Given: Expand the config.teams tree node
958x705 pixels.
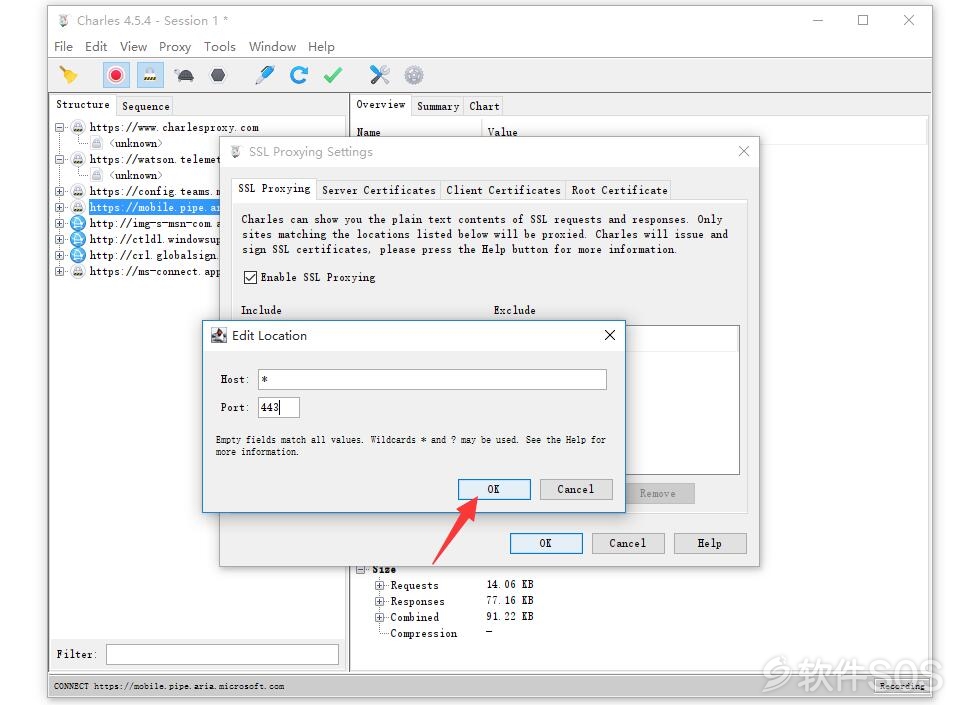Looking at the screenshot, I should click(x=59, y=191).
